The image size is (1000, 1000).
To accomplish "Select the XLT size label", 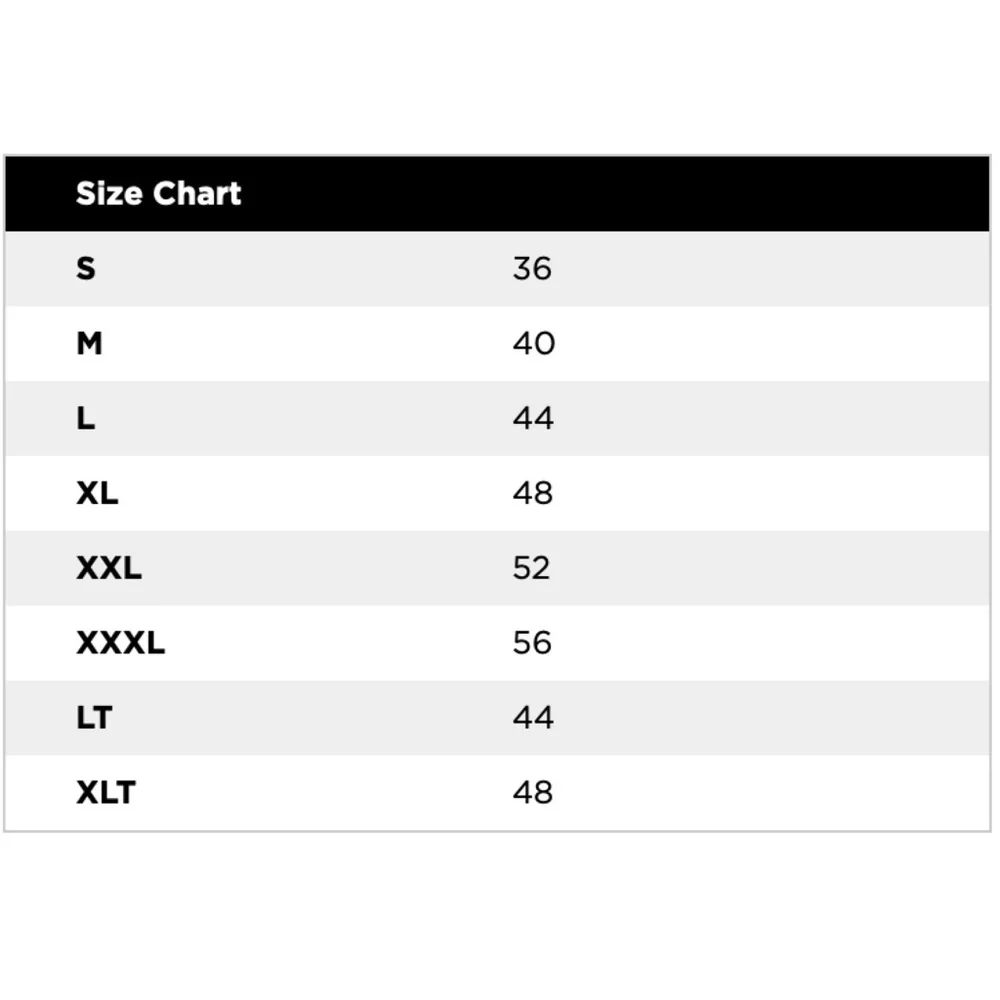I will (105, 792).
